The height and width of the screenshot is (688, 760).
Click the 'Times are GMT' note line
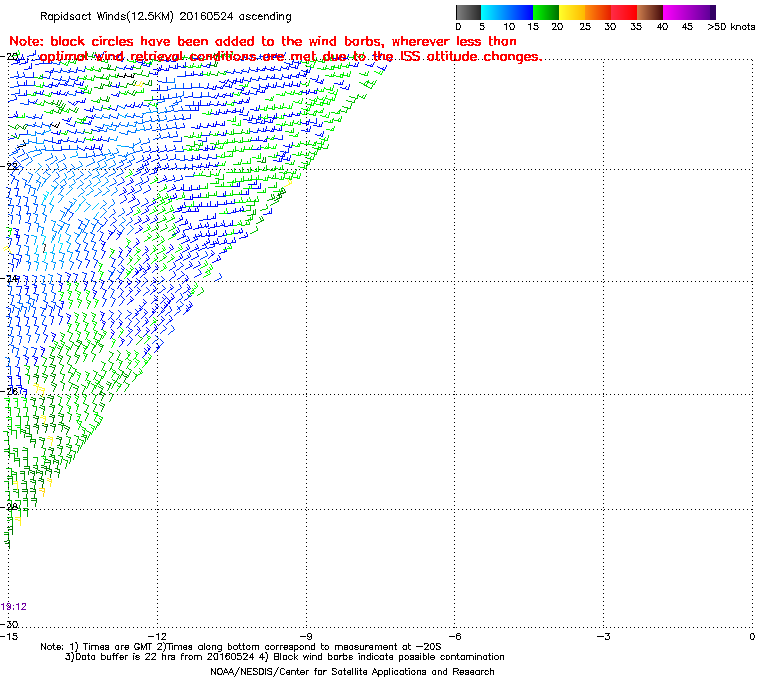tap(241, 647)
